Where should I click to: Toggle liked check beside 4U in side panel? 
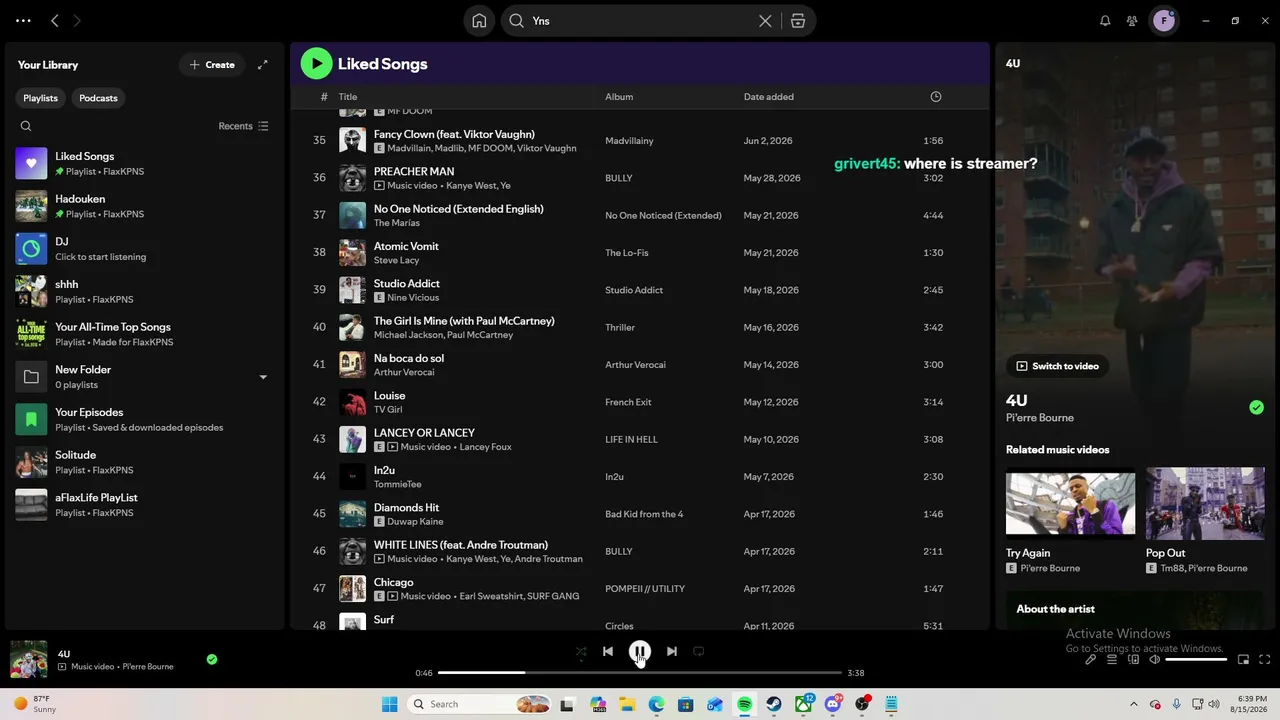click(1256, 407)
